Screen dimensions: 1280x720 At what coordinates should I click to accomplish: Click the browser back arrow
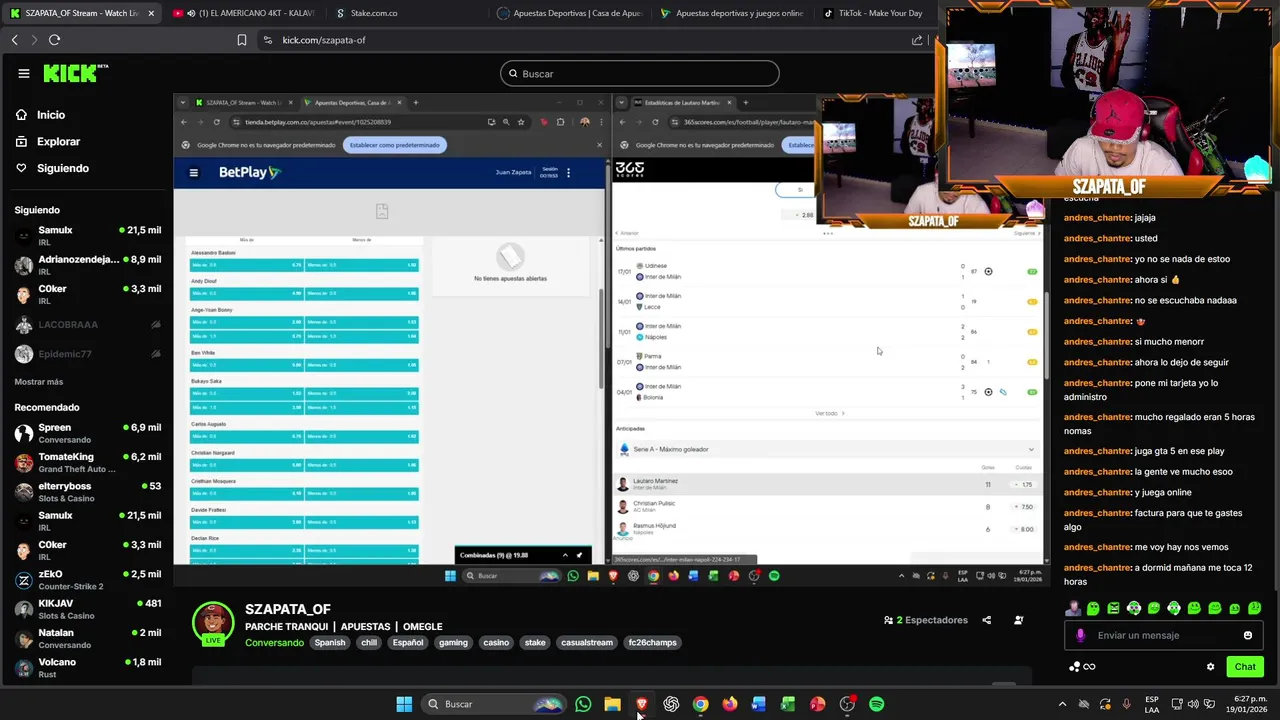(x=14, y=40)
